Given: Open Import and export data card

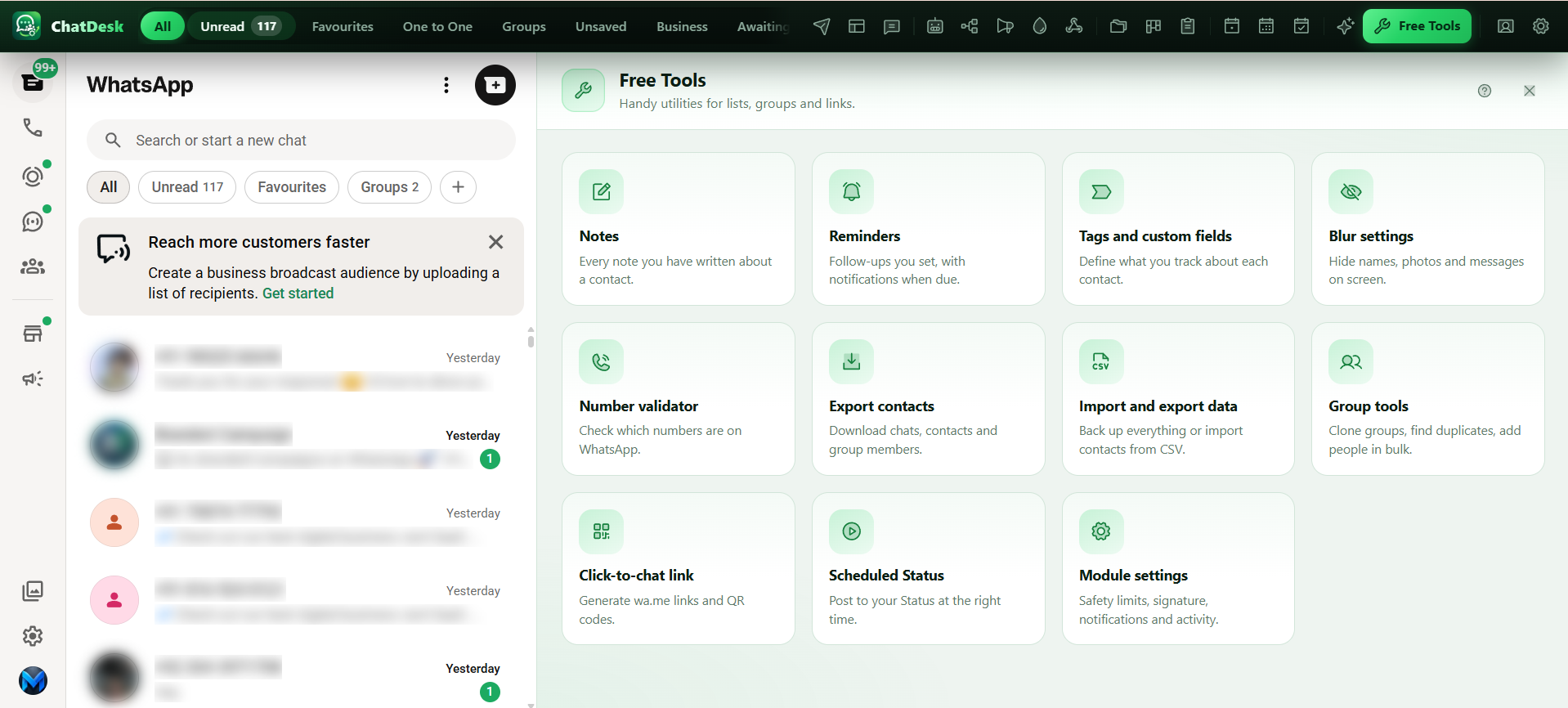Looking at the screenshot, I should click(1178, 399).
